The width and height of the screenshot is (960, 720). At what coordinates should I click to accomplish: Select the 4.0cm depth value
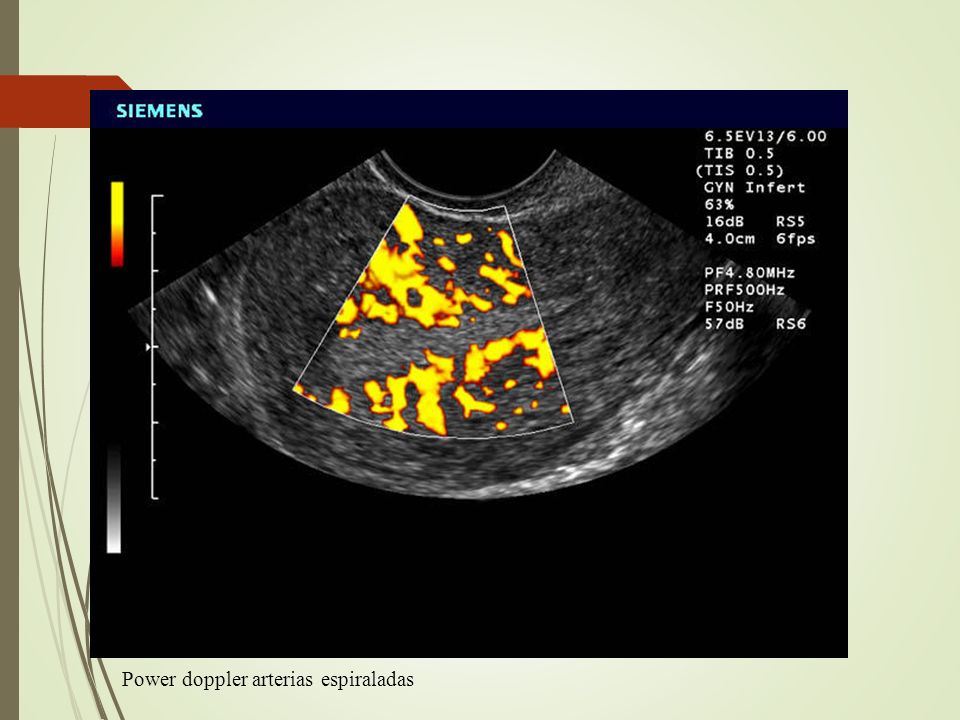(729, 239)
